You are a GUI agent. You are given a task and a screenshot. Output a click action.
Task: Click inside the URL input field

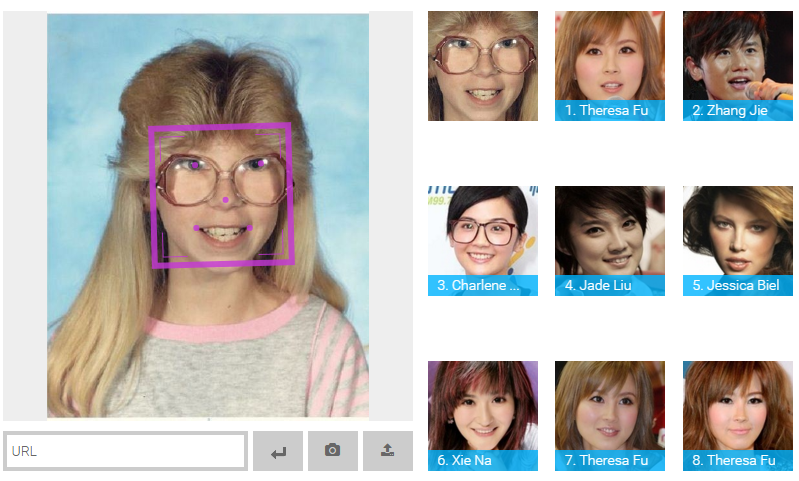(125, 451)
